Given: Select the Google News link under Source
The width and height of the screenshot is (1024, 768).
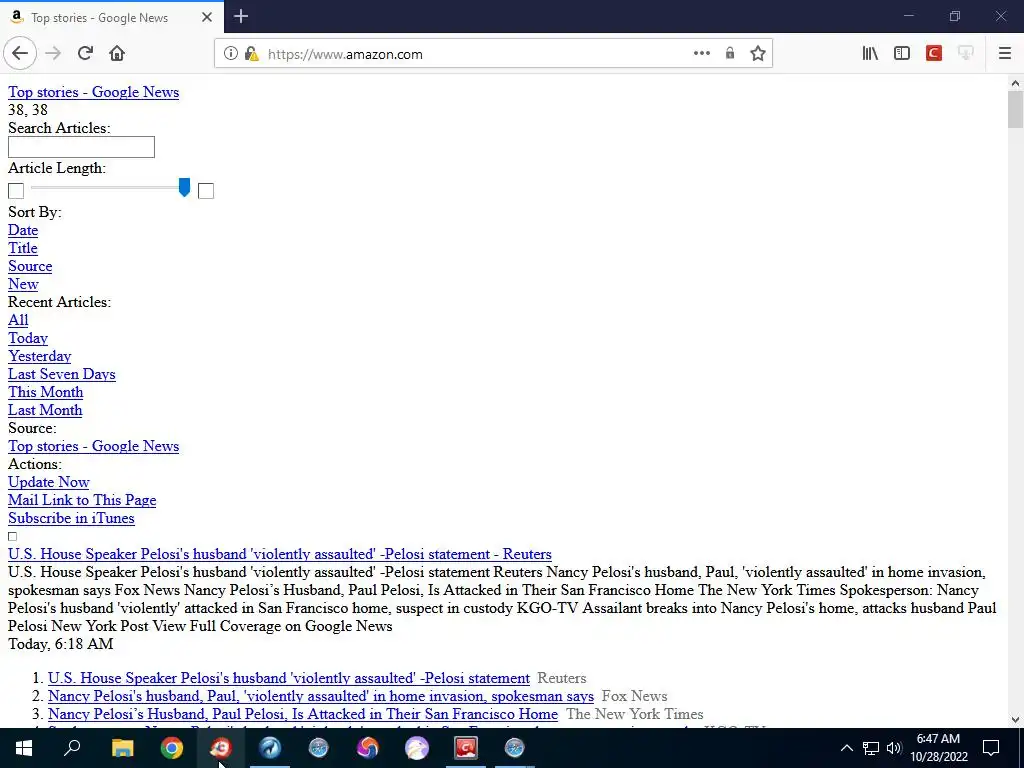Looking at the screenshot, I should 93,446.
